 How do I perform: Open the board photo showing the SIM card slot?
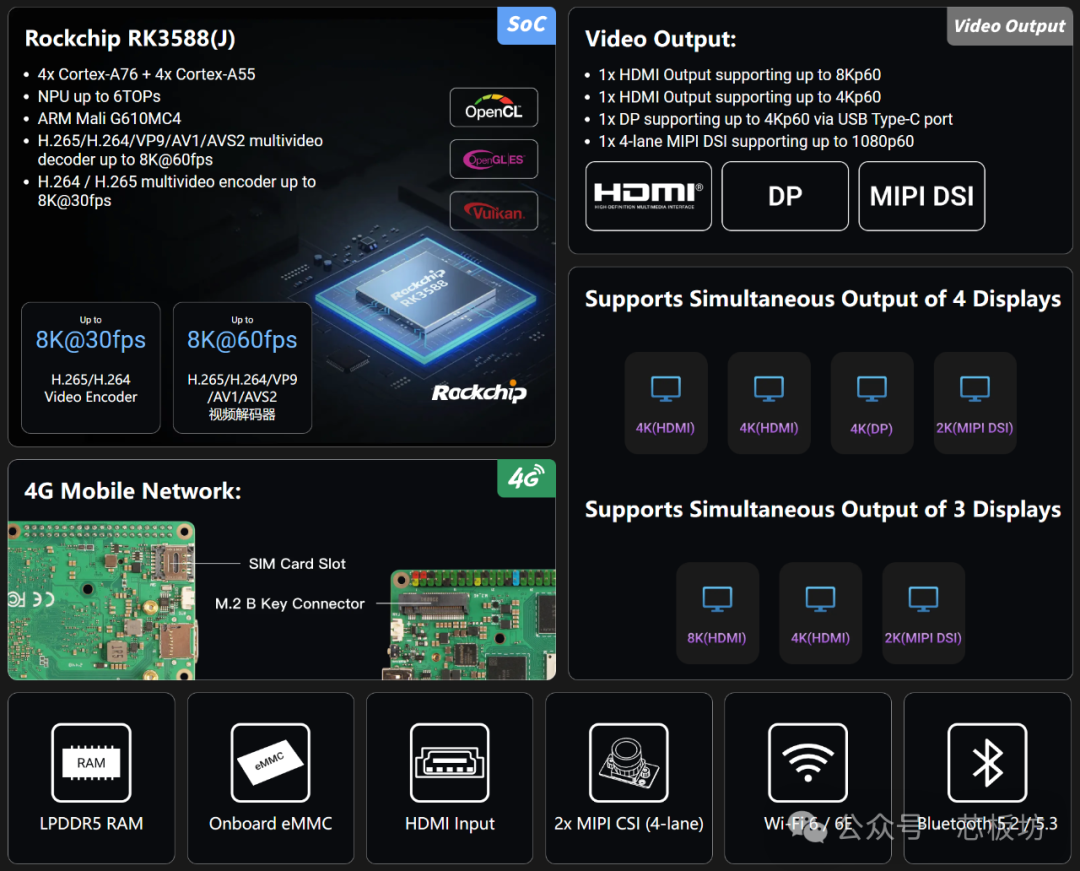click(x=101, y=600)
